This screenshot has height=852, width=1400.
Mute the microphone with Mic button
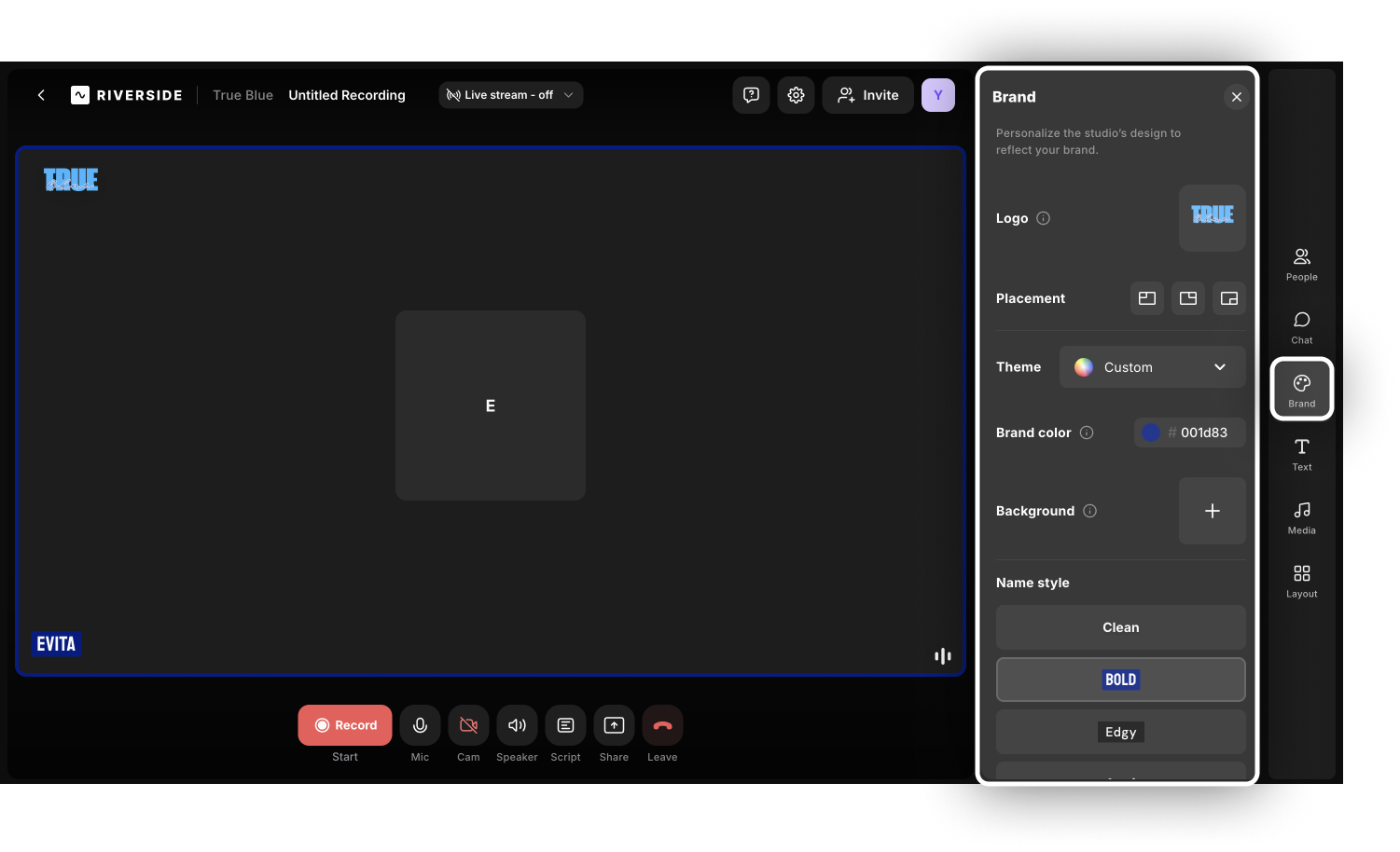(x=420, y=725)
